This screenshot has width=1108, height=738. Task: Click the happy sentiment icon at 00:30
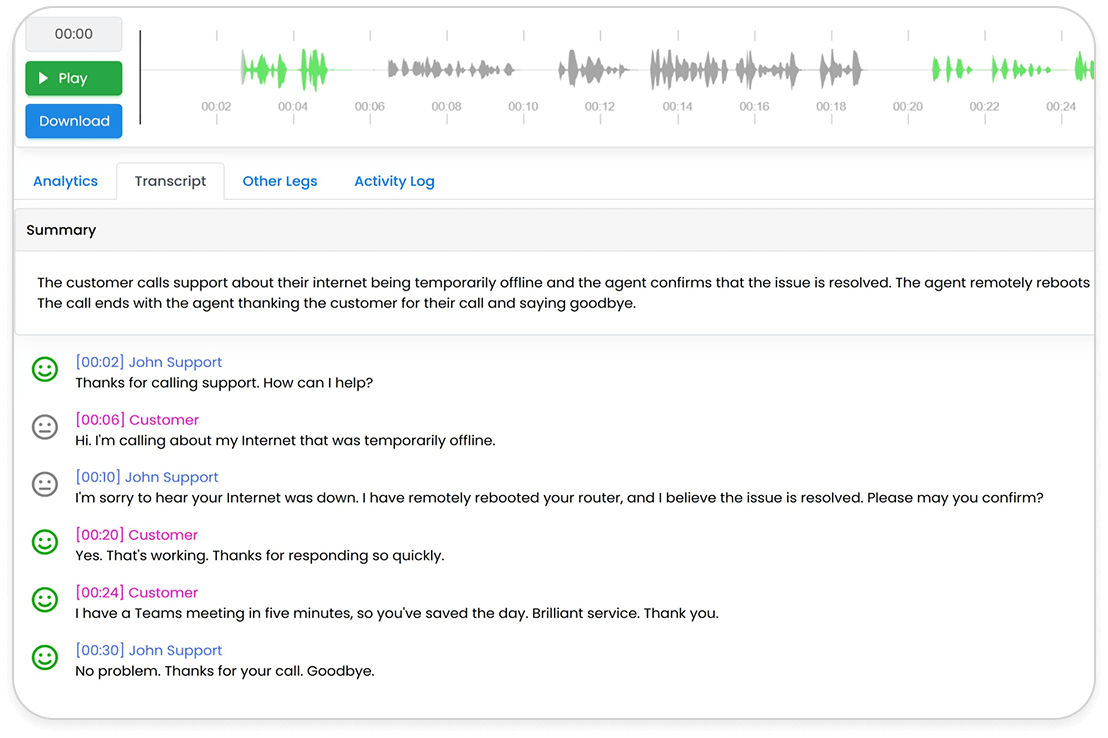(x=45, y=658)
